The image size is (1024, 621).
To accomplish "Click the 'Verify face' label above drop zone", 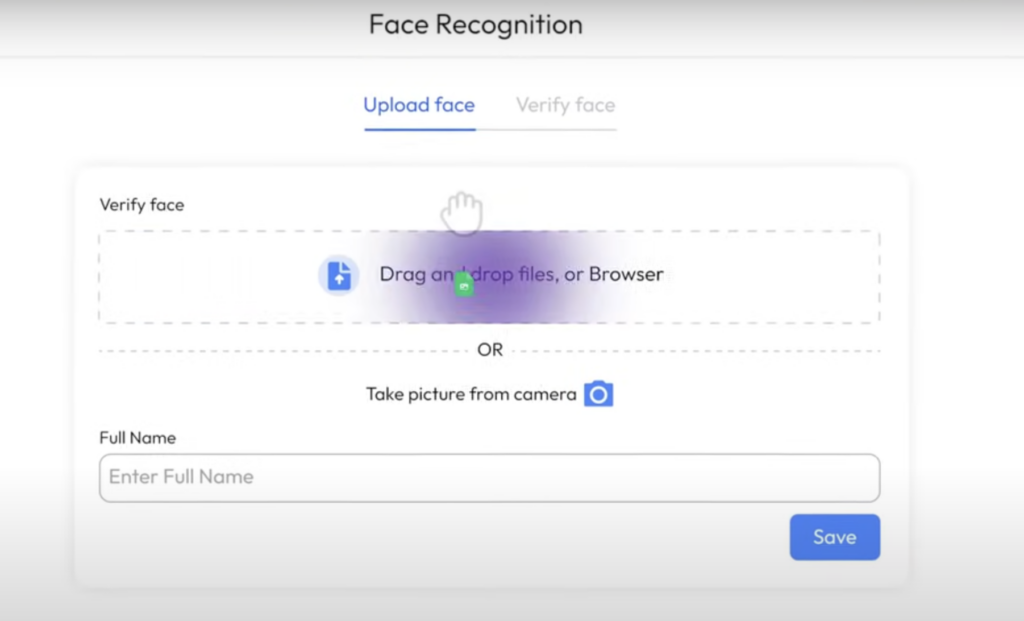I will click(142, 205).
